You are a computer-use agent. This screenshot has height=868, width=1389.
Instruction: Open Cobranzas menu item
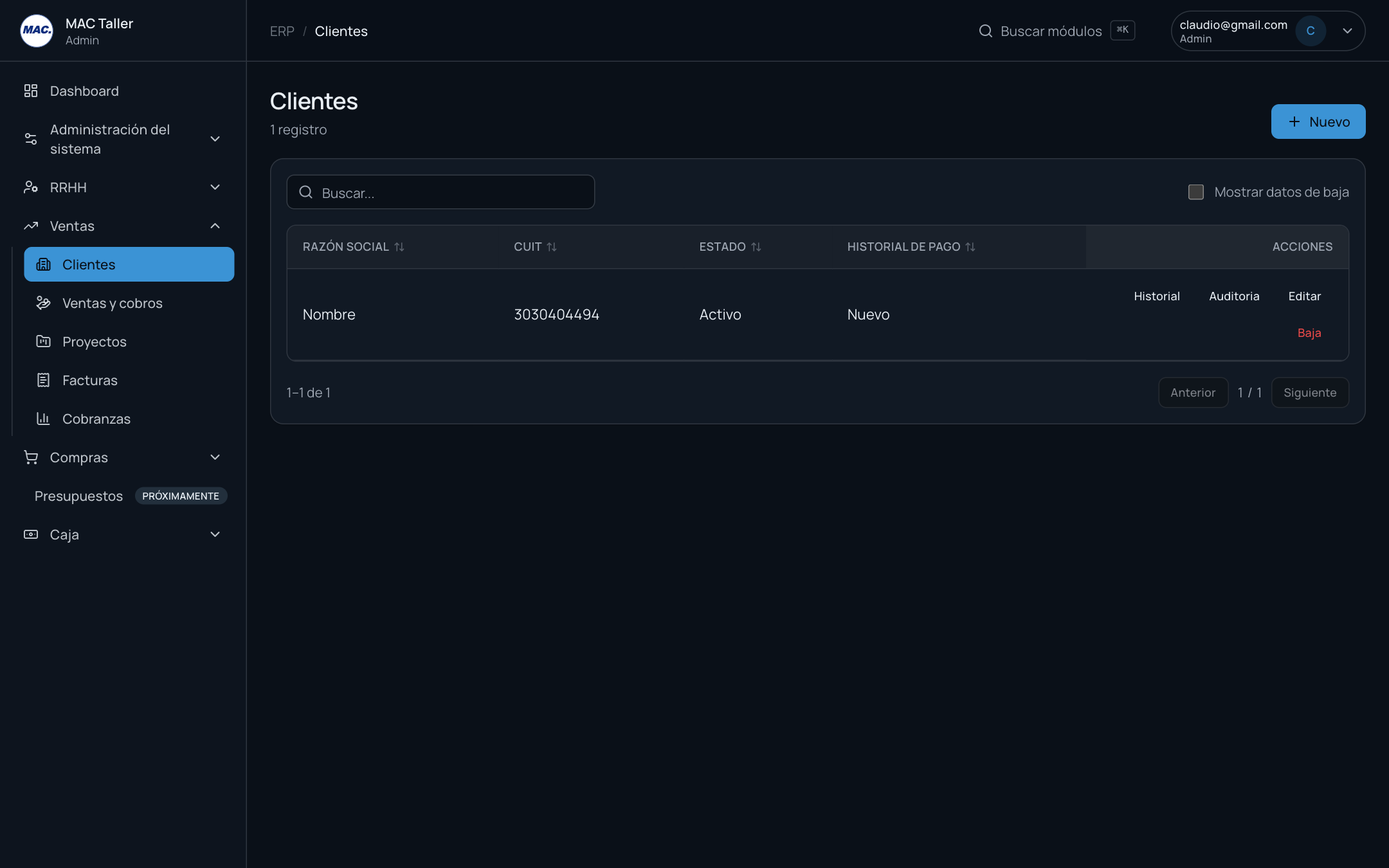pyautogui.click(x=129, y=419)
